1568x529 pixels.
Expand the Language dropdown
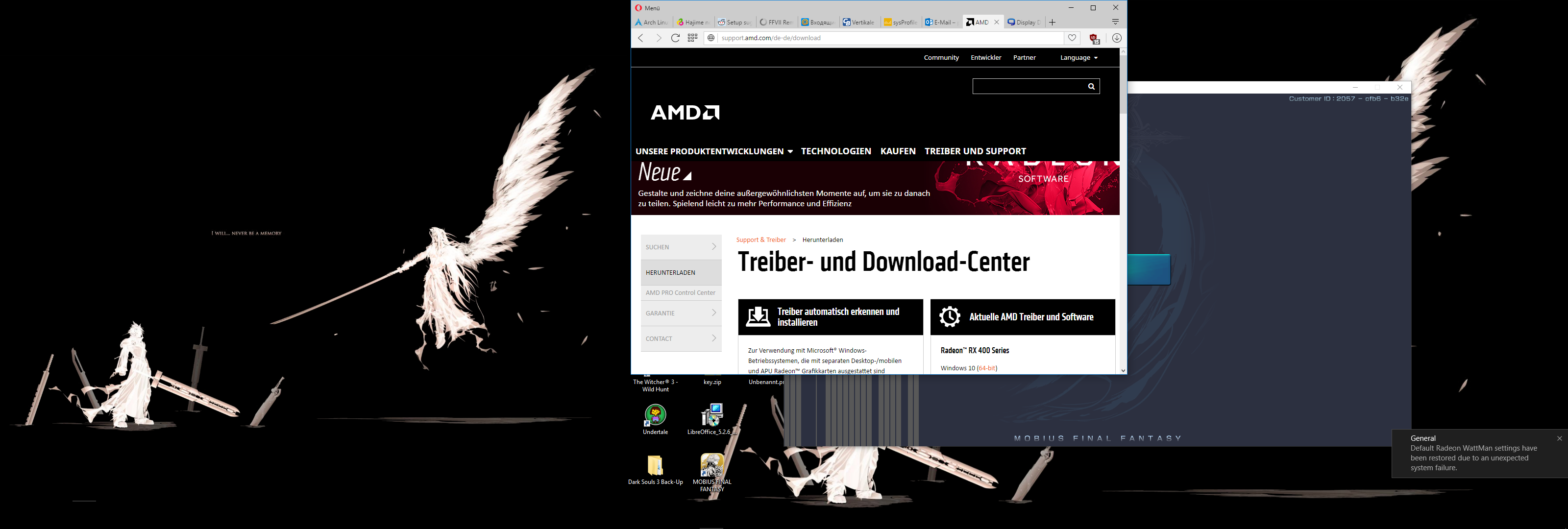(1078, 58)
